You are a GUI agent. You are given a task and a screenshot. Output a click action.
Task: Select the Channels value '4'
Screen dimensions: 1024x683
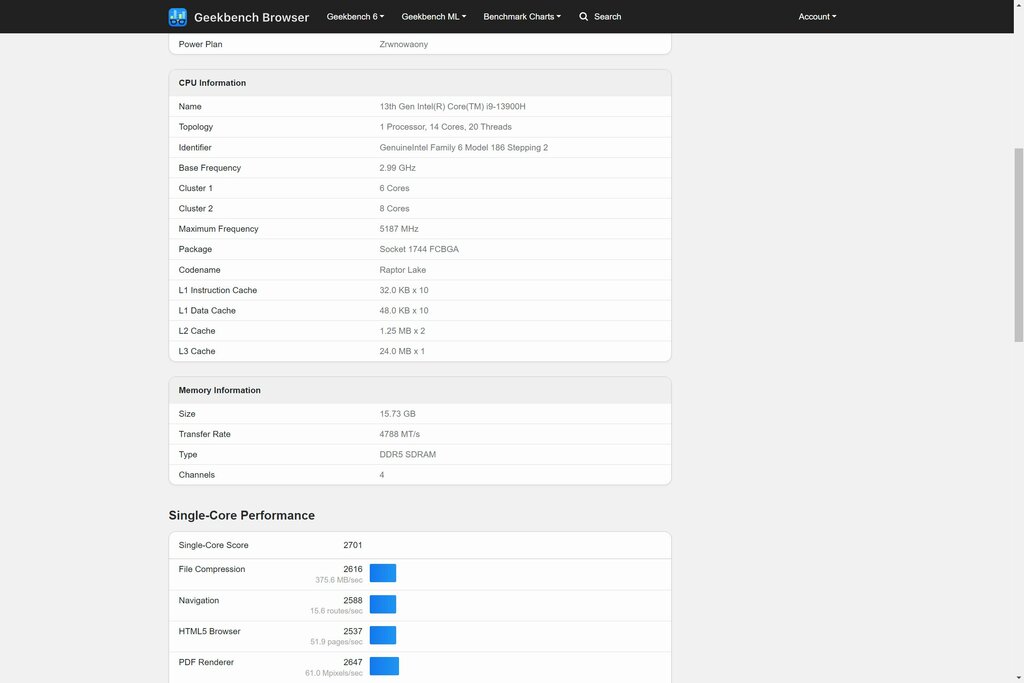pyautogui.click(x=382, y=475)
